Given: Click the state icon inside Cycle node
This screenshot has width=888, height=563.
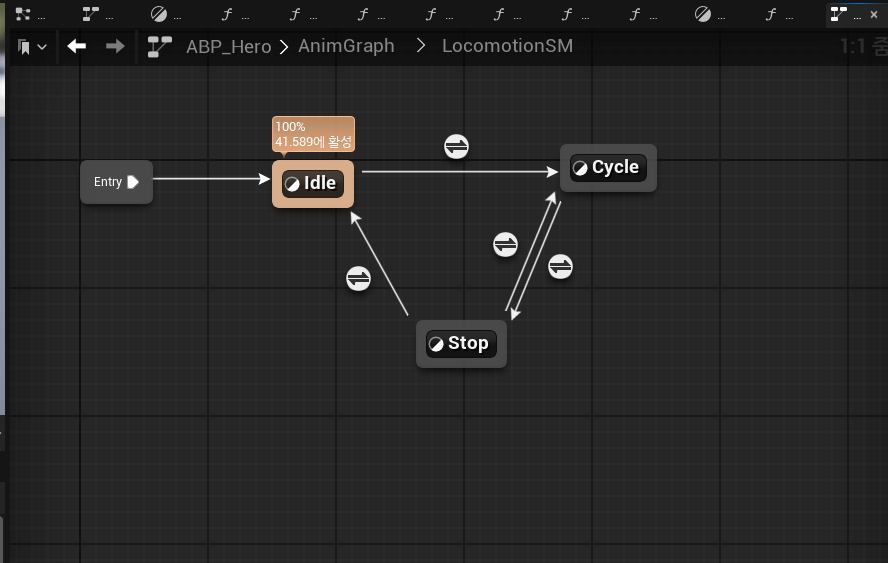Looking at the screenshot, I should click(580, 168).
